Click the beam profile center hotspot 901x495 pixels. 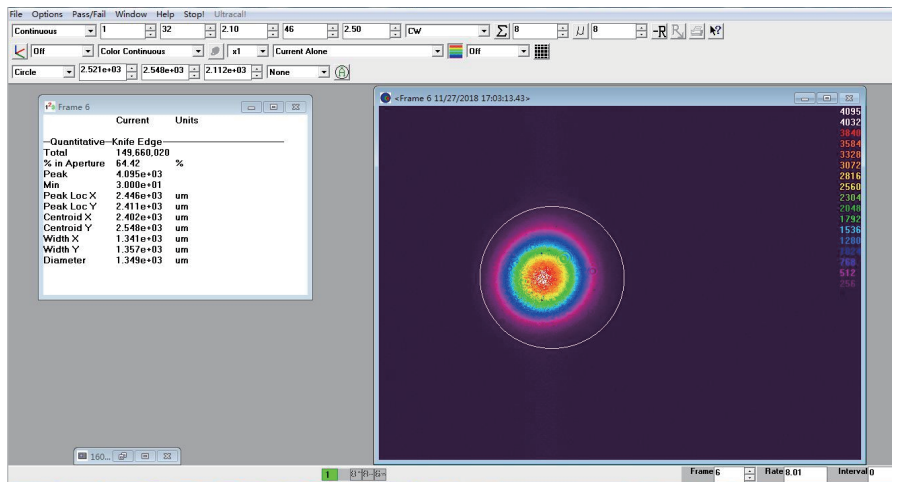pos(544,278)
